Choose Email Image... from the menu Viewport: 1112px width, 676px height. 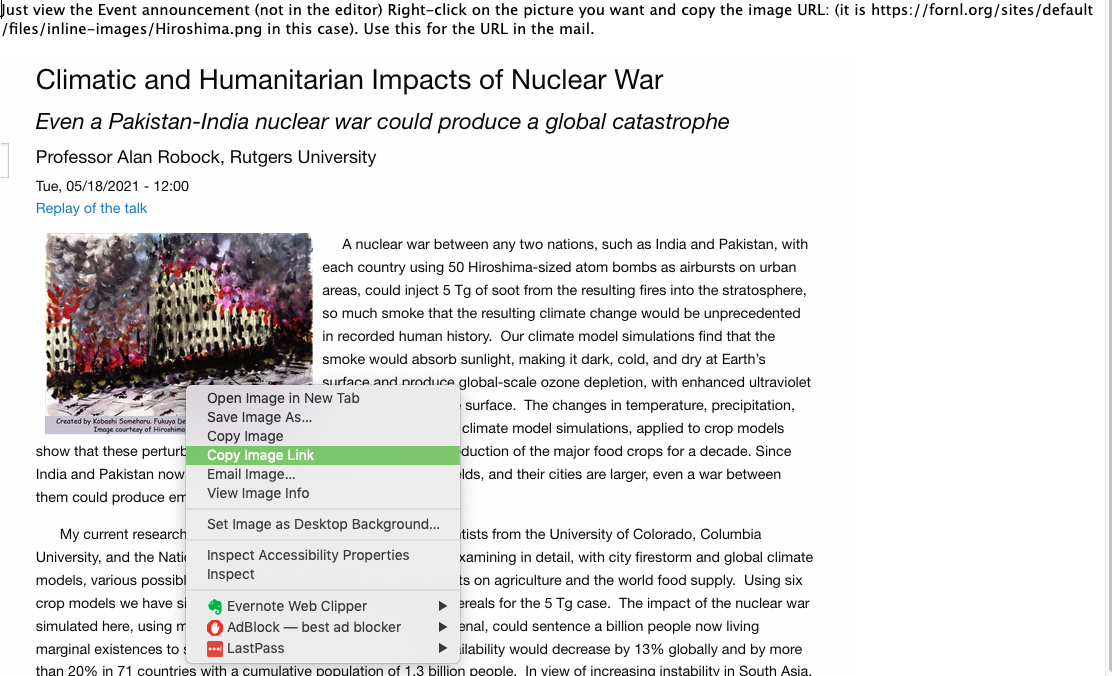(251, 474)
